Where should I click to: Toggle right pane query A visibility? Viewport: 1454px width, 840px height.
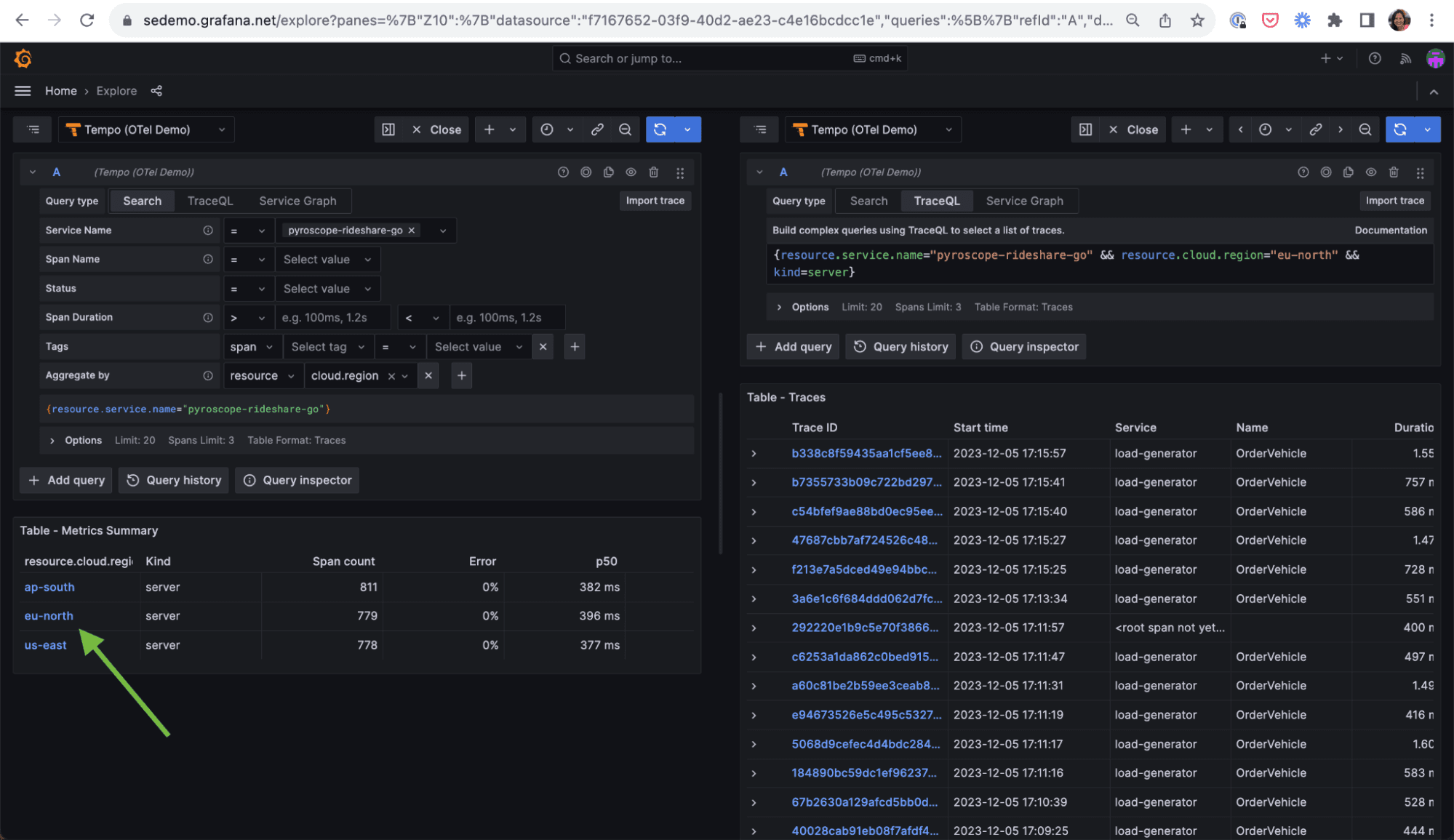[x=1371, y=172]
